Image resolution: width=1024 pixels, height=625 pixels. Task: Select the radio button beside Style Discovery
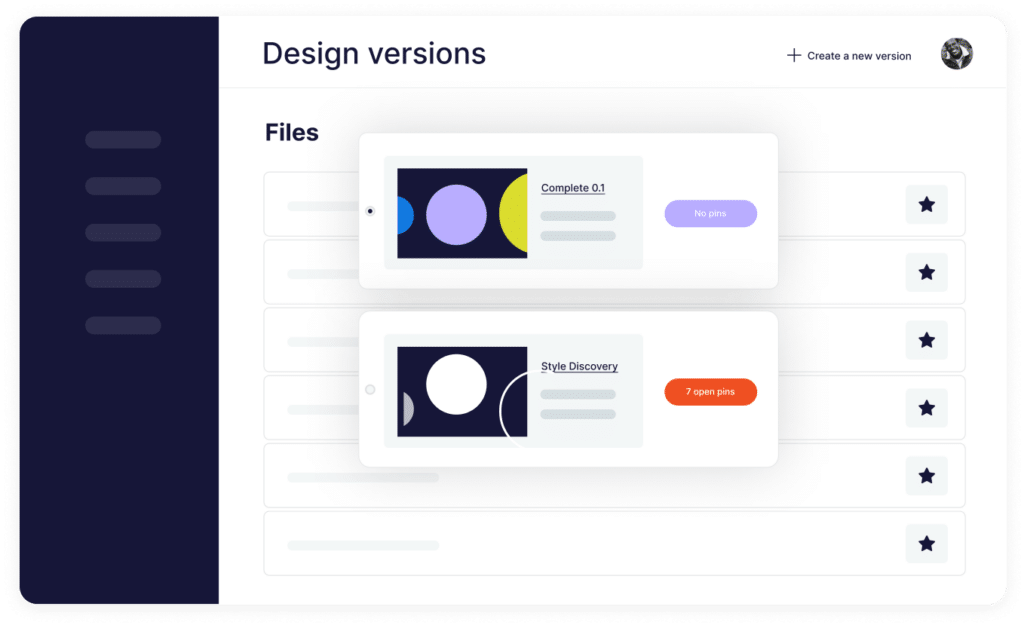370,389
